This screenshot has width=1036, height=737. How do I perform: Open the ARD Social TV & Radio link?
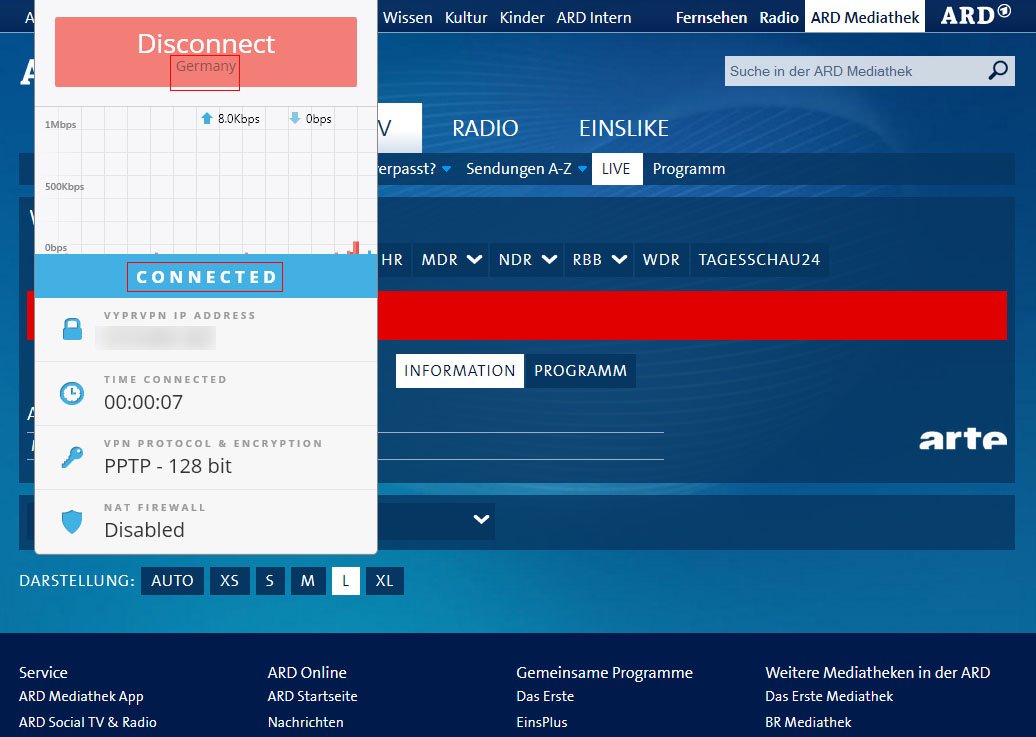coord(88,722)
